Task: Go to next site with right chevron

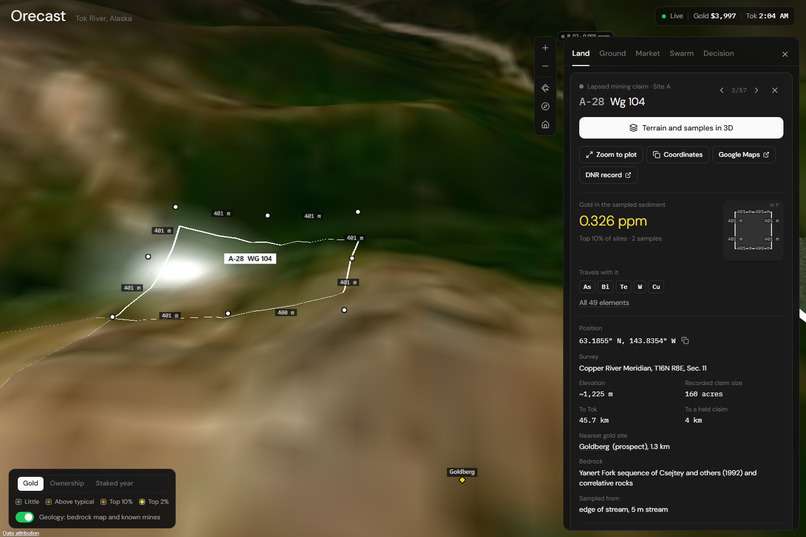Action: pyautogui.click(x=757, y=90)
